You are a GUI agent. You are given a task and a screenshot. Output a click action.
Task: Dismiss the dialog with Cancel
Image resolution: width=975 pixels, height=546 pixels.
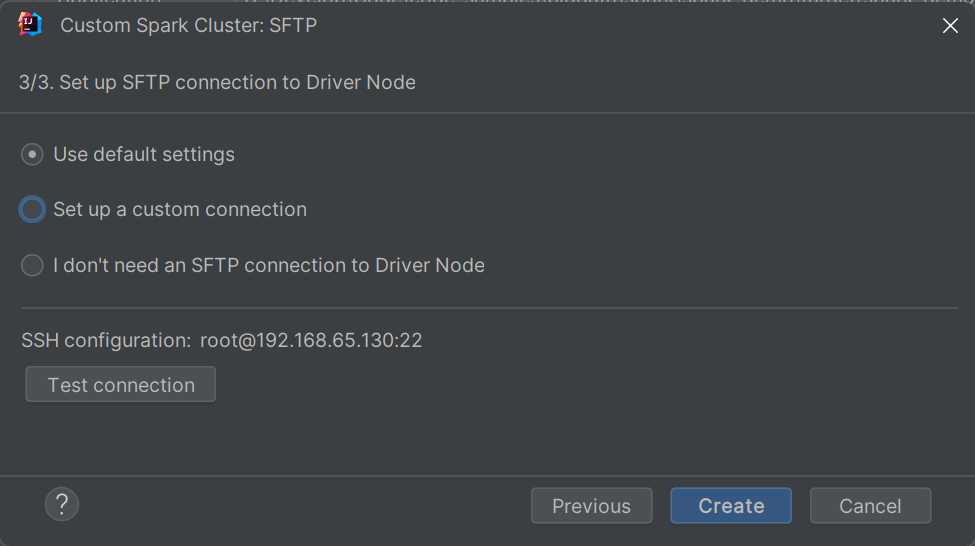click(870, 506)
